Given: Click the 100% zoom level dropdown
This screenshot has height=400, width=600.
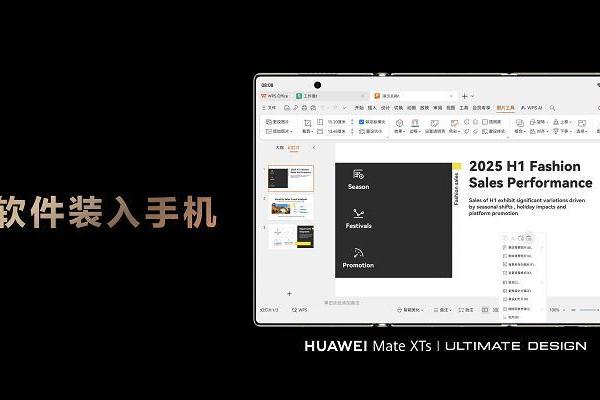Looking at the screenshot, I should (x=556, y=310).
